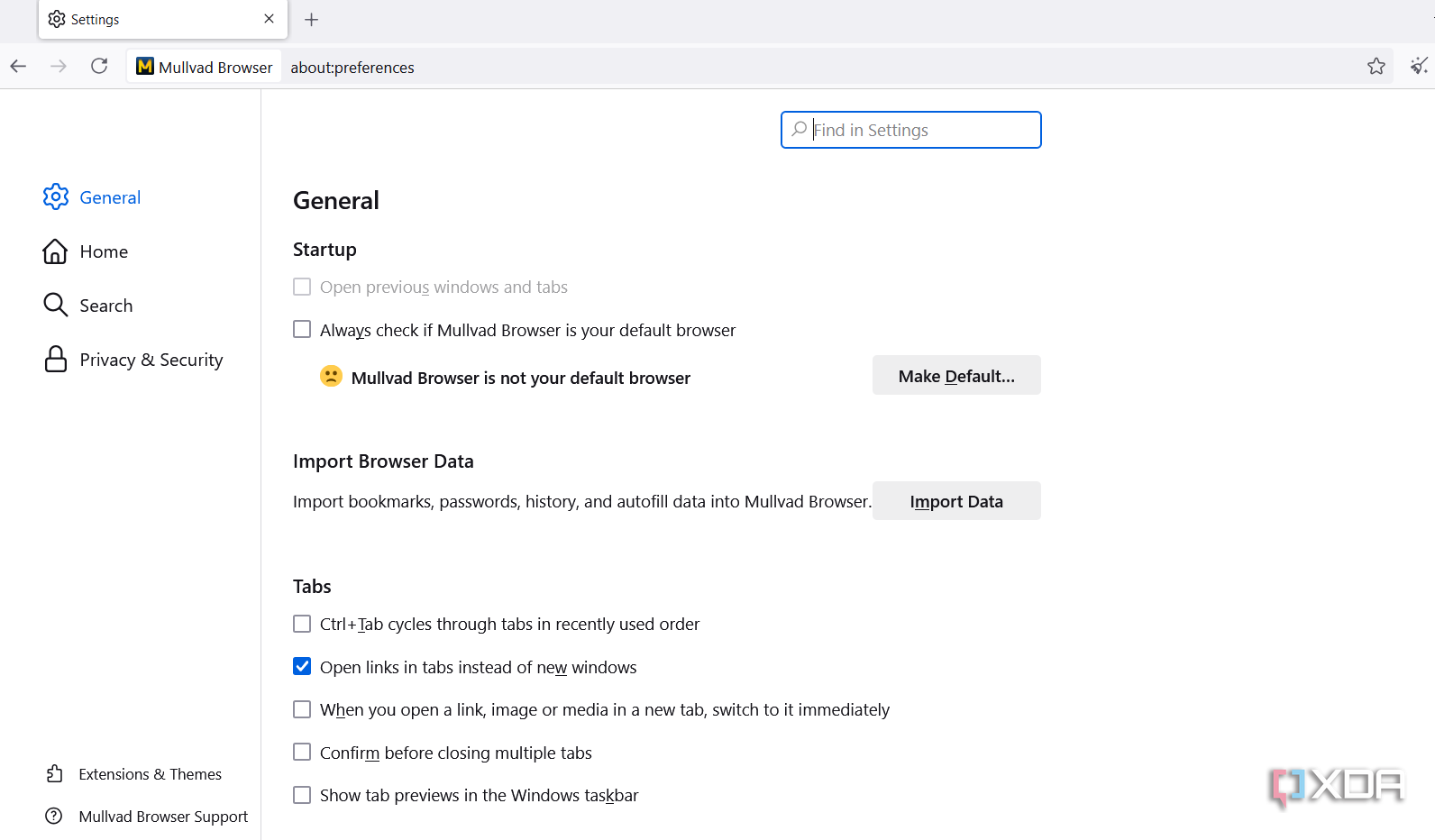Image resolution: width=1435 pixels, height=840 pixels.
Task: Click the Make Default... button
Action: (x=956, y=375)
